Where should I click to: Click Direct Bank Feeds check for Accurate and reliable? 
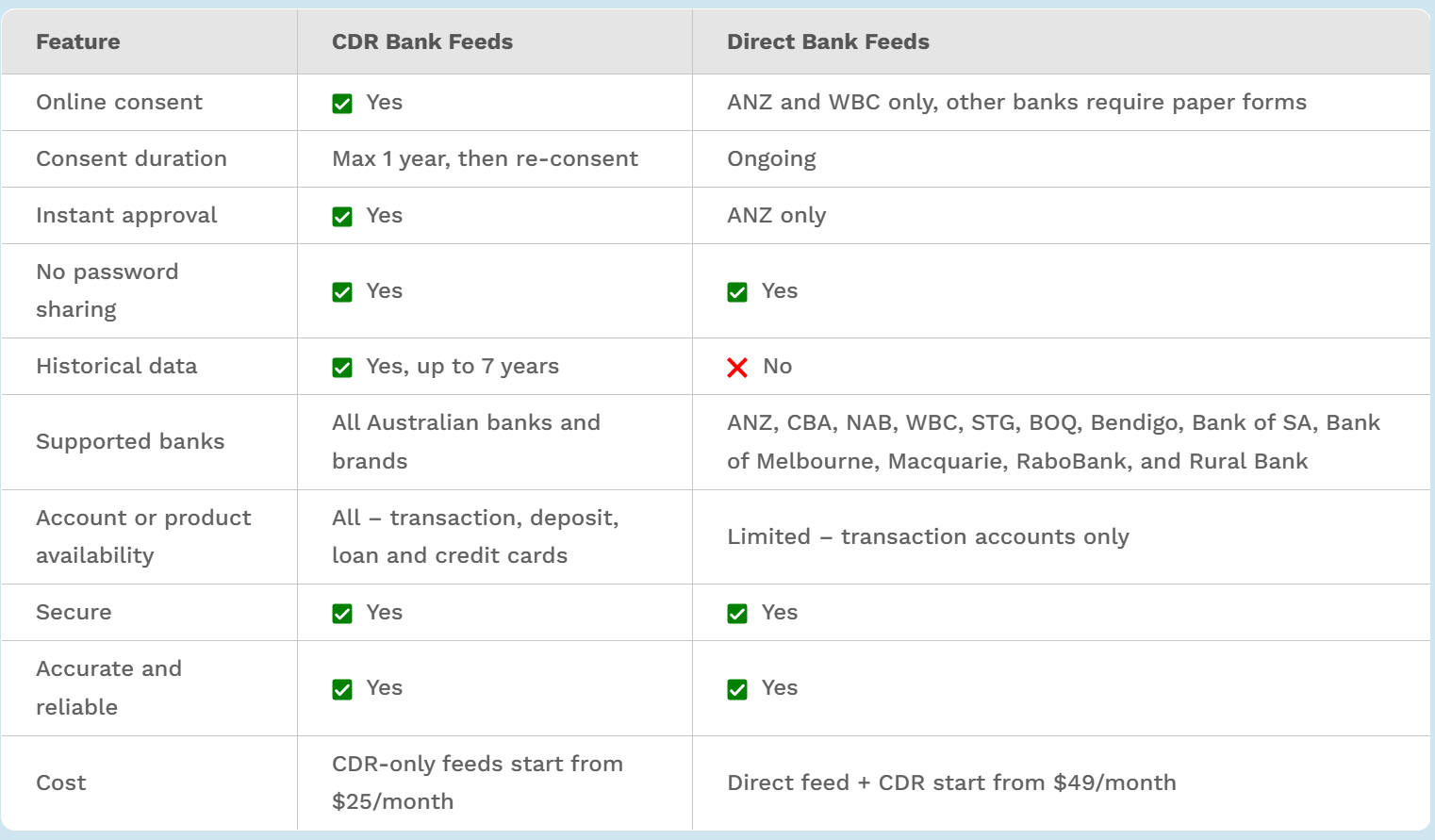click(737, 689)
